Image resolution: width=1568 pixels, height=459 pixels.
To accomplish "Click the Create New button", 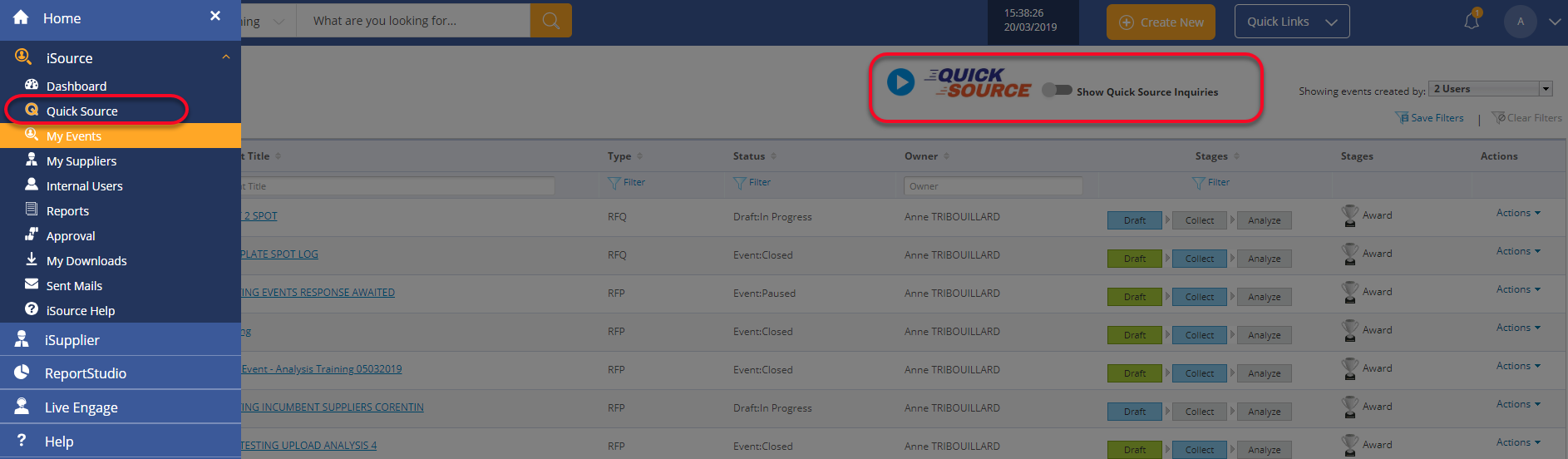I will pos(1161,22).
